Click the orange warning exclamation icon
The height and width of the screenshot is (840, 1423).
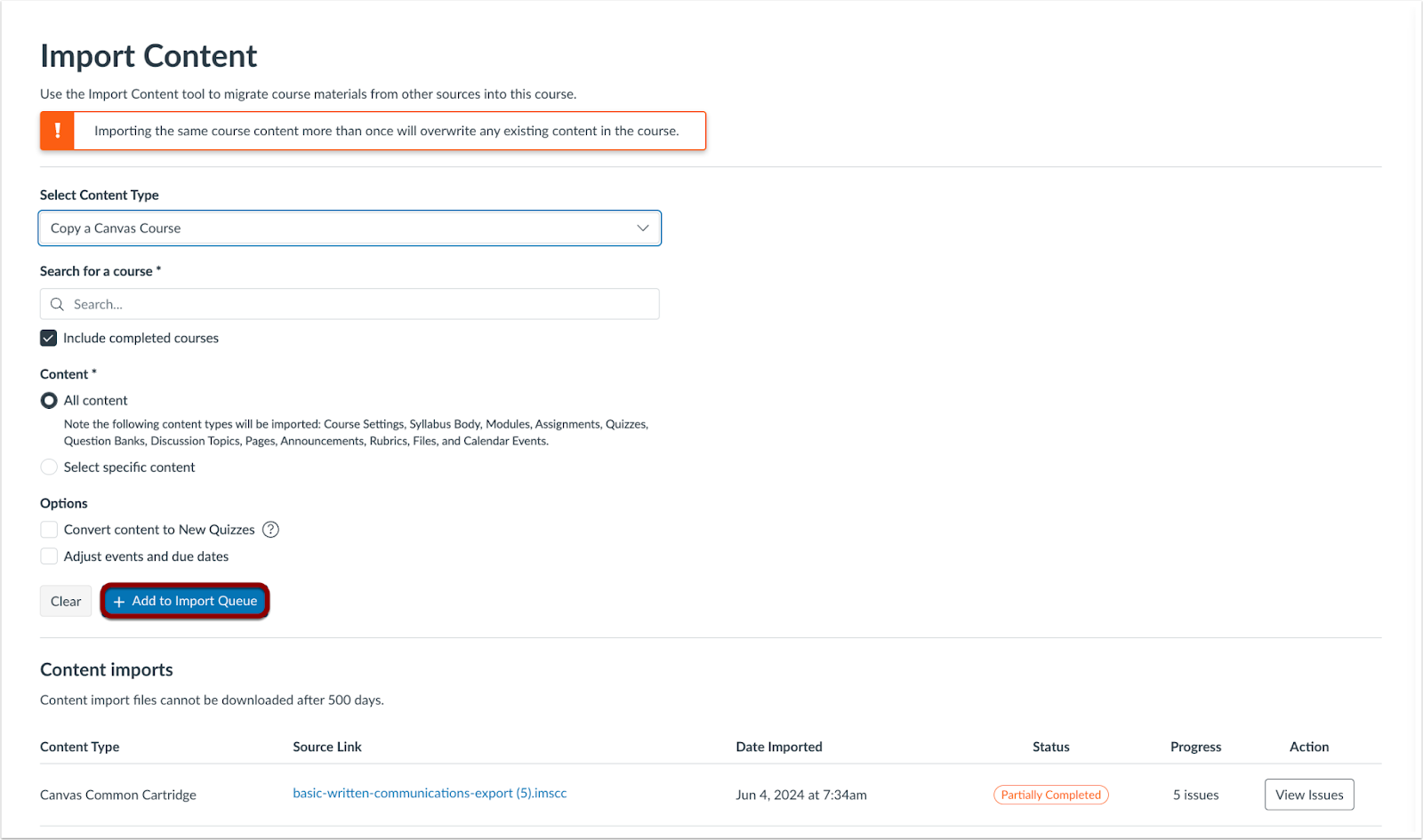pyautogui.click(x=57, y=131)
